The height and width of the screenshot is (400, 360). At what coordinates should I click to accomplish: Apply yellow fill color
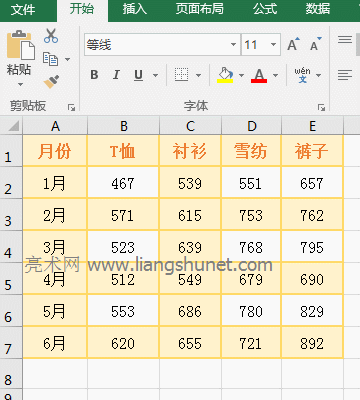point(225,75)
